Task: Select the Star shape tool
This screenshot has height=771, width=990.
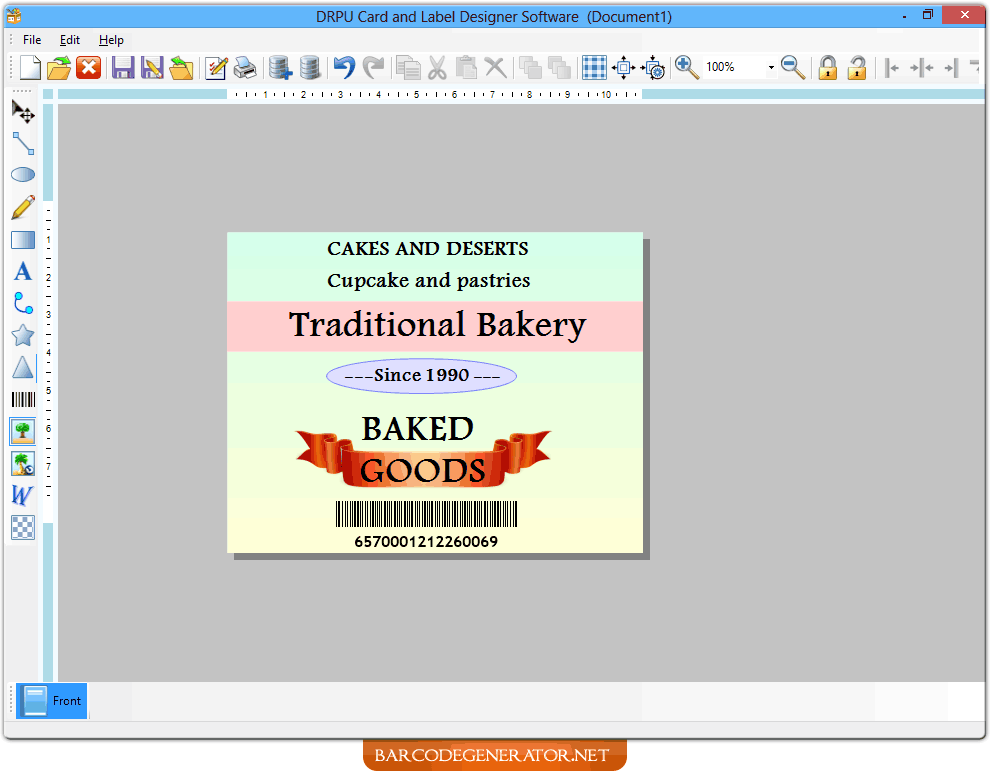Action: (23, 335)
